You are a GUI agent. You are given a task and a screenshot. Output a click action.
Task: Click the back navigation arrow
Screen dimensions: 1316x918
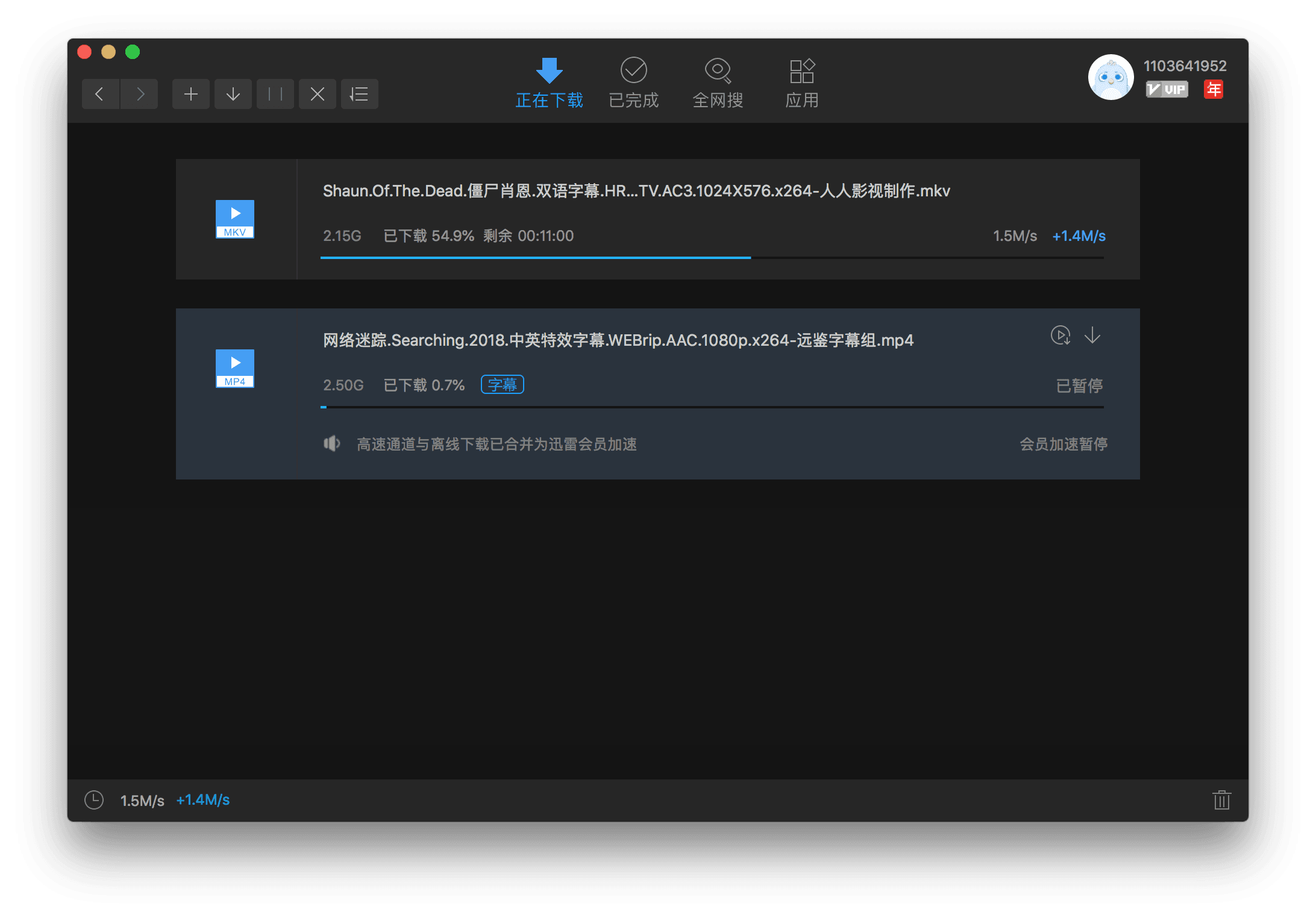[100, 94]
